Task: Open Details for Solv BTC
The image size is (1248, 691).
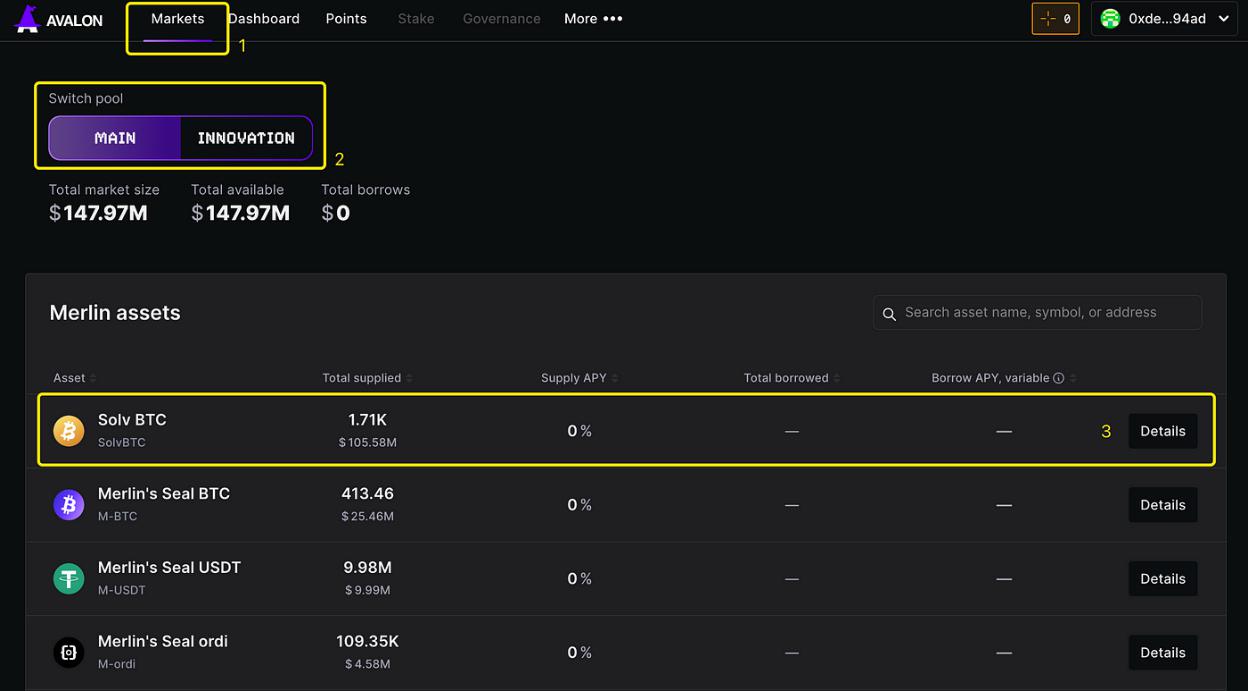Action: tap(1163, 431)
